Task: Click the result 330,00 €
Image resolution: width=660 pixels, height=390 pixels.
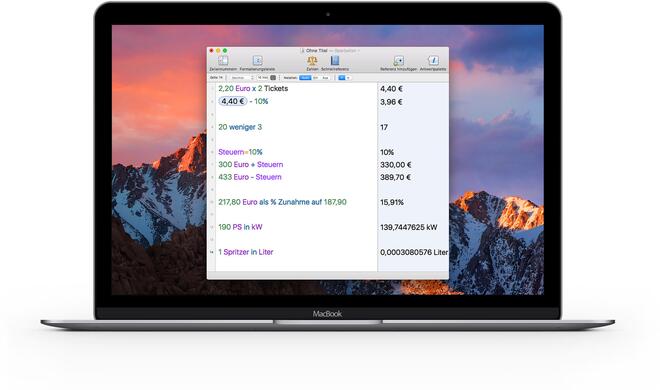Action: tap(396, 165)
